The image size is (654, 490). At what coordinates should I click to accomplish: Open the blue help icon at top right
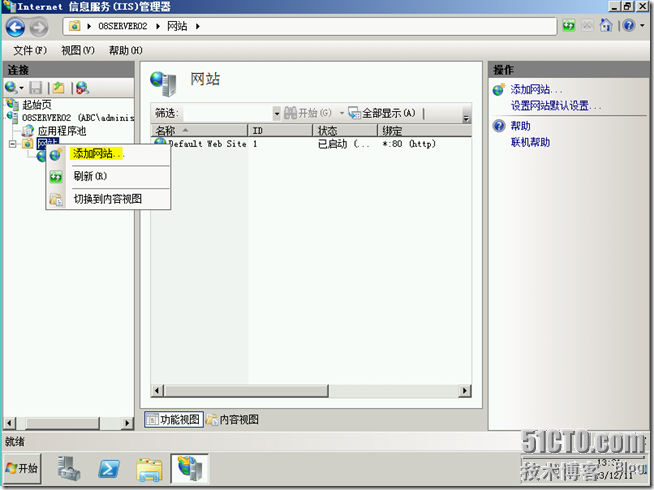pos(629,26)
